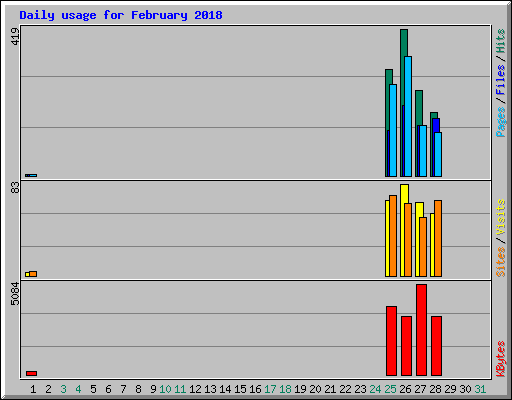The height and width of the screenshot is (400, 512).
Task: Click green day 25 on the x-axis
Action: 390,389
